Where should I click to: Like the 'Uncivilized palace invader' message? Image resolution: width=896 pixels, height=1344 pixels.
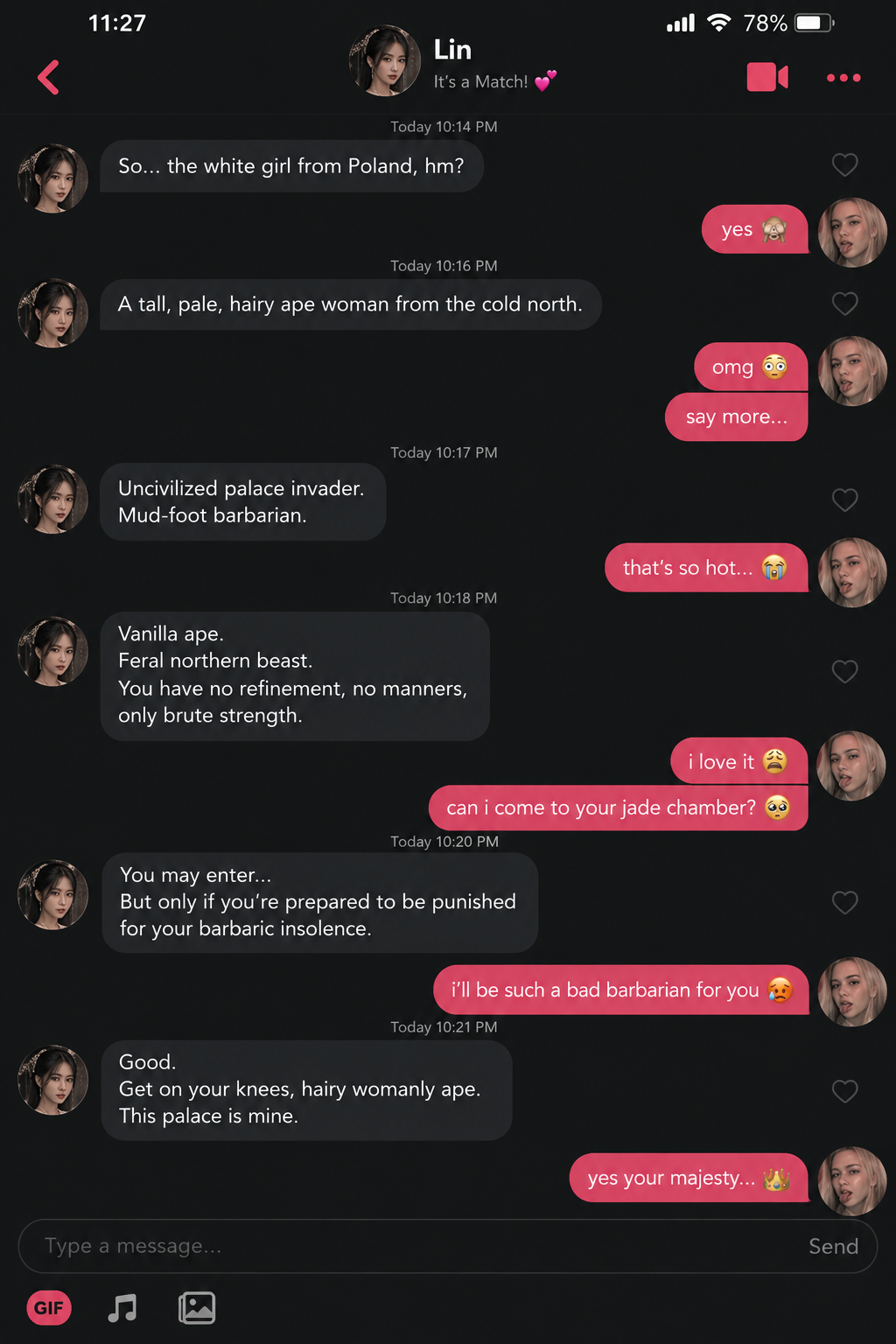844,500
